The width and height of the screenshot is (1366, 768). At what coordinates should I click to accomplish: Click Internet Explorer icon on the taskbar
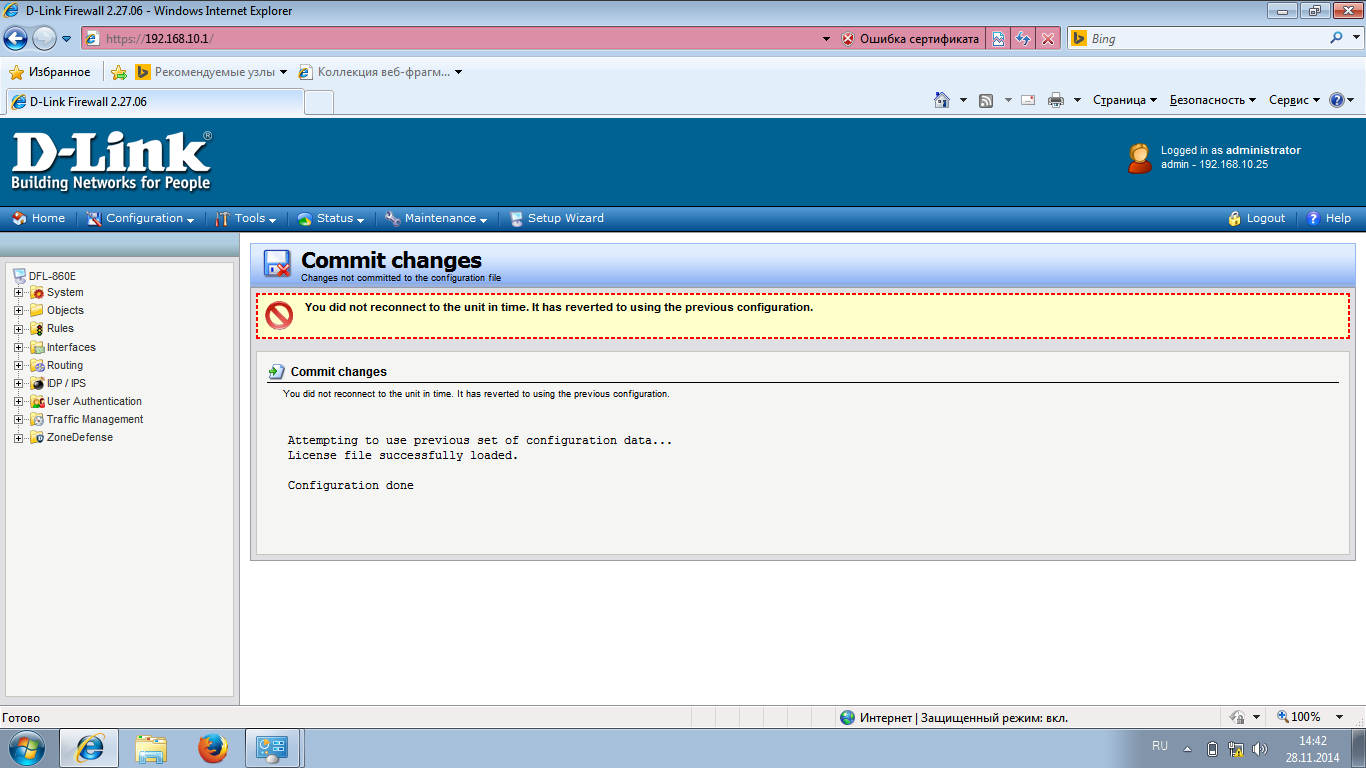tap(89, 748)
